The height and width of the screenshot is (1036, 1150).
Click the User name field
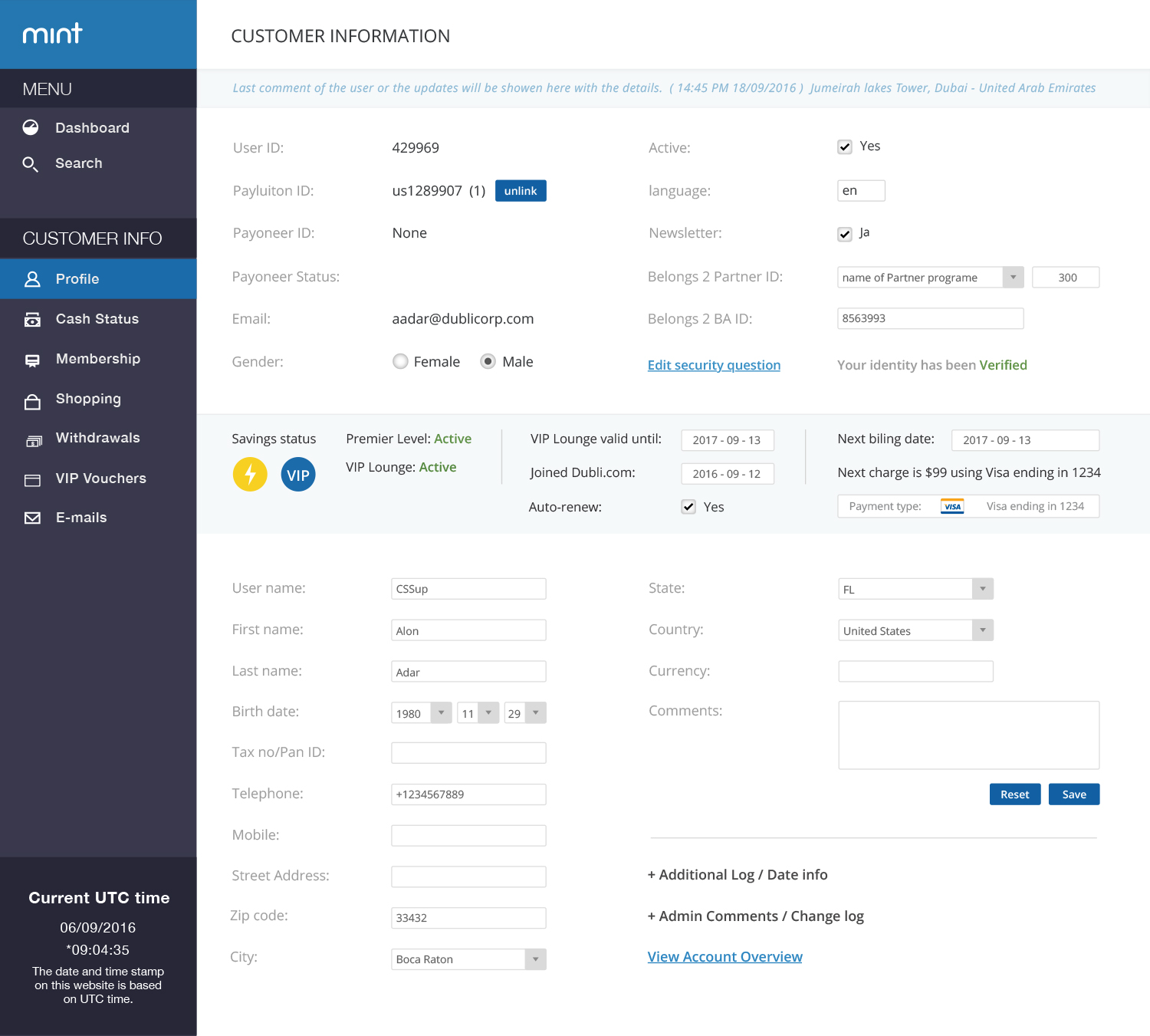pyautogui.click(x=469, y=589)
